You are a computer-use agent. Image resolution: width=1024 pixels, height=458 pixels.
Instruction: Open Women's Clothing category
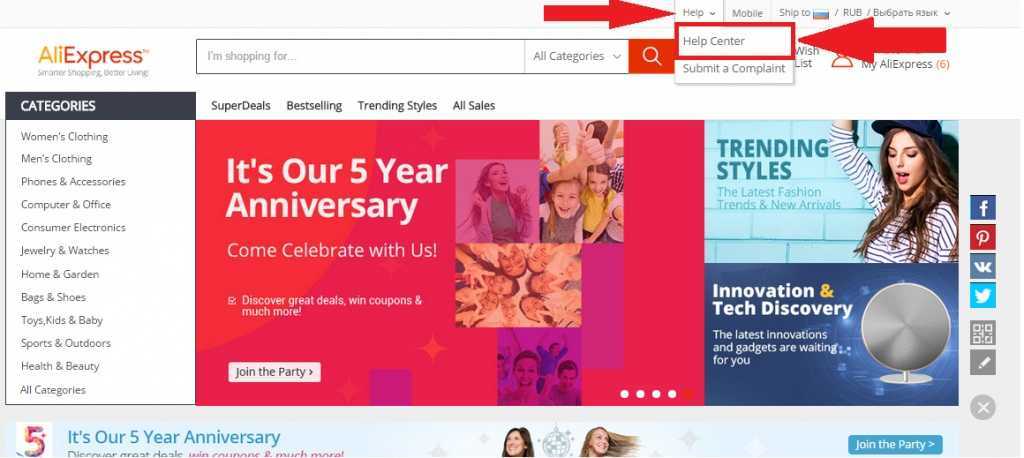pos(64,137)
